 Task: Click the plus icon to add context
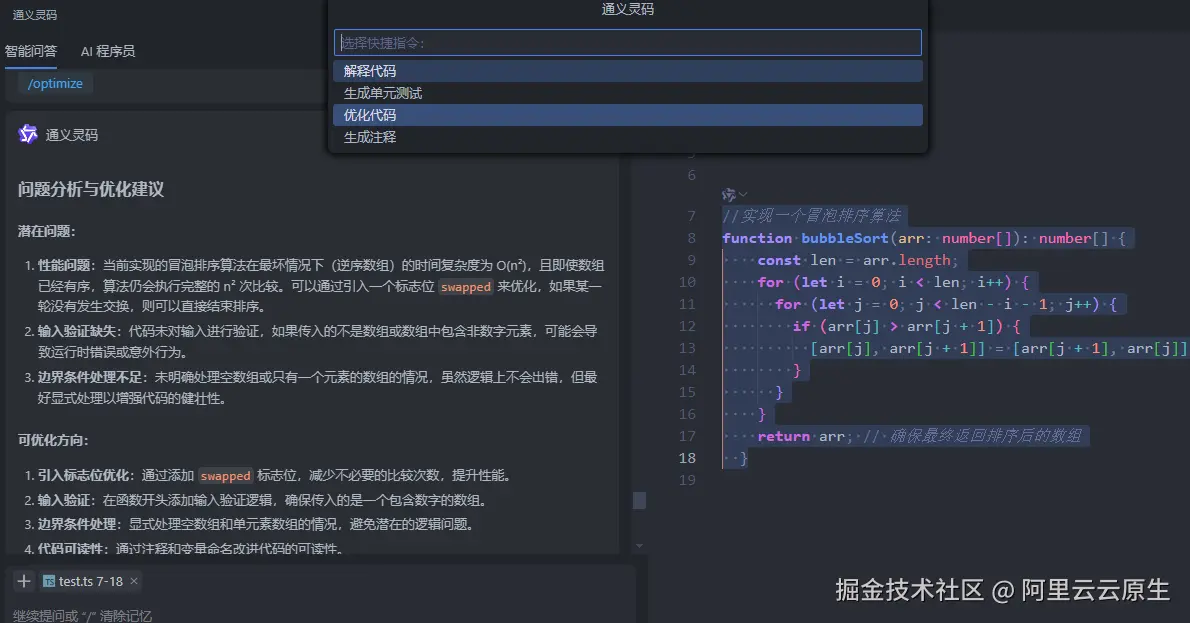pyautogui.click(x=24, y=581)
